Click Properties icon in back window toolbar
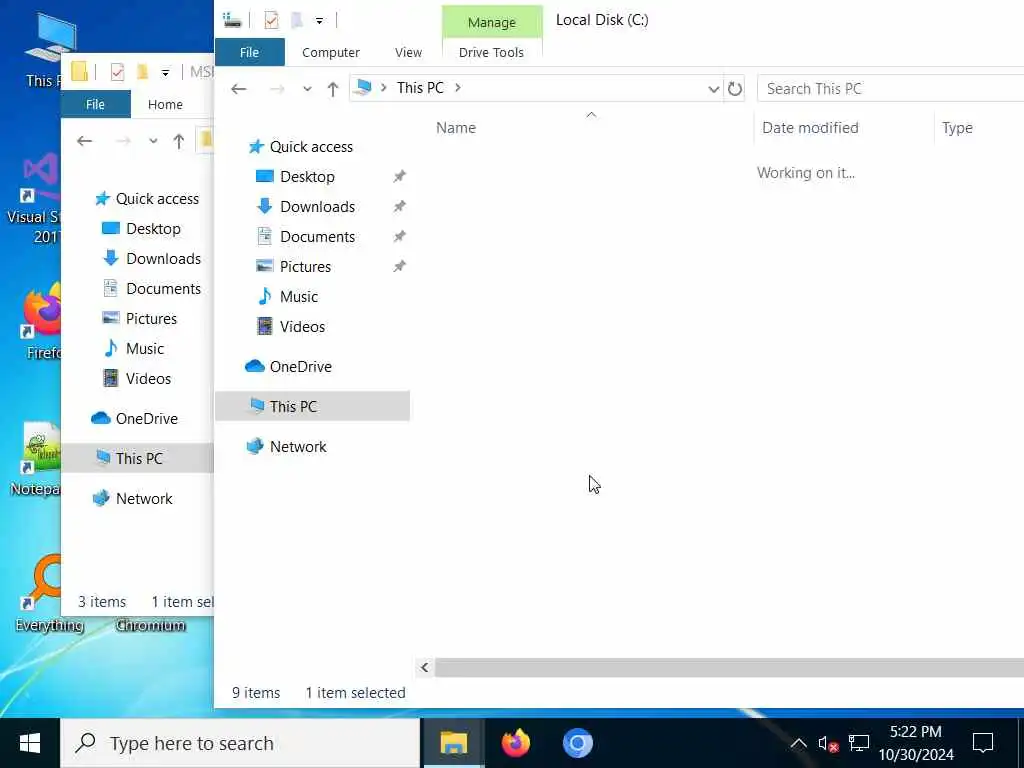 (117, 72)
